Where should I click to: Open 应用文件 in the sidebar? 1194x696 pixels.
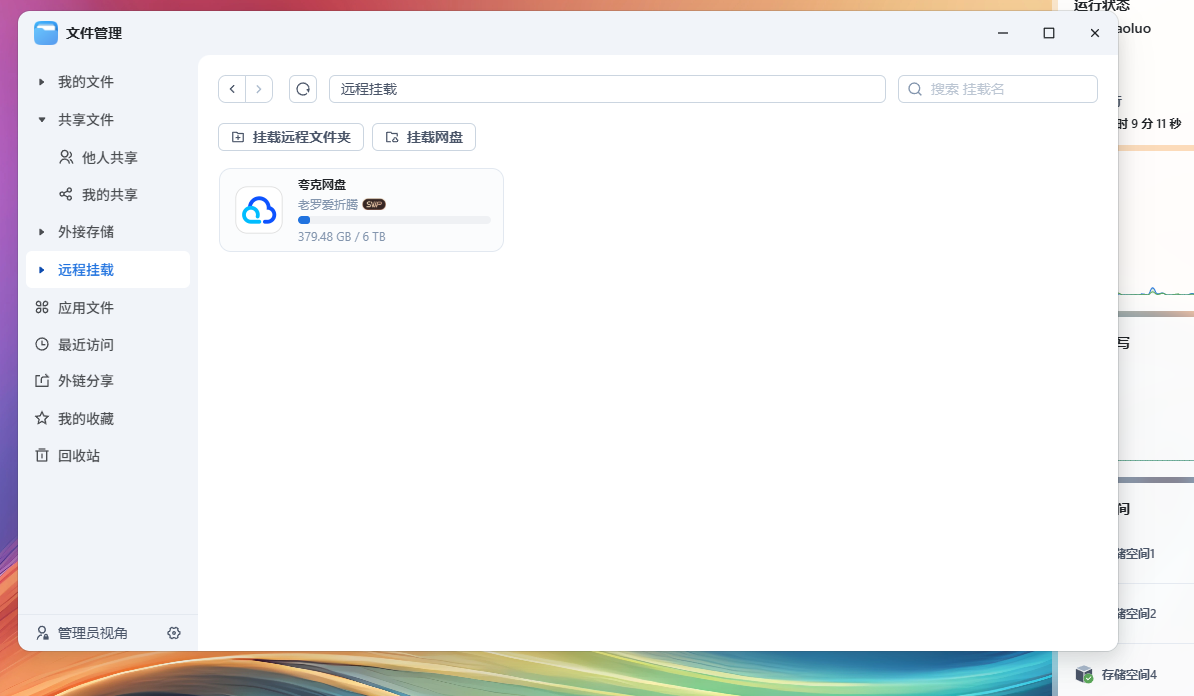(x=86, y=308)
